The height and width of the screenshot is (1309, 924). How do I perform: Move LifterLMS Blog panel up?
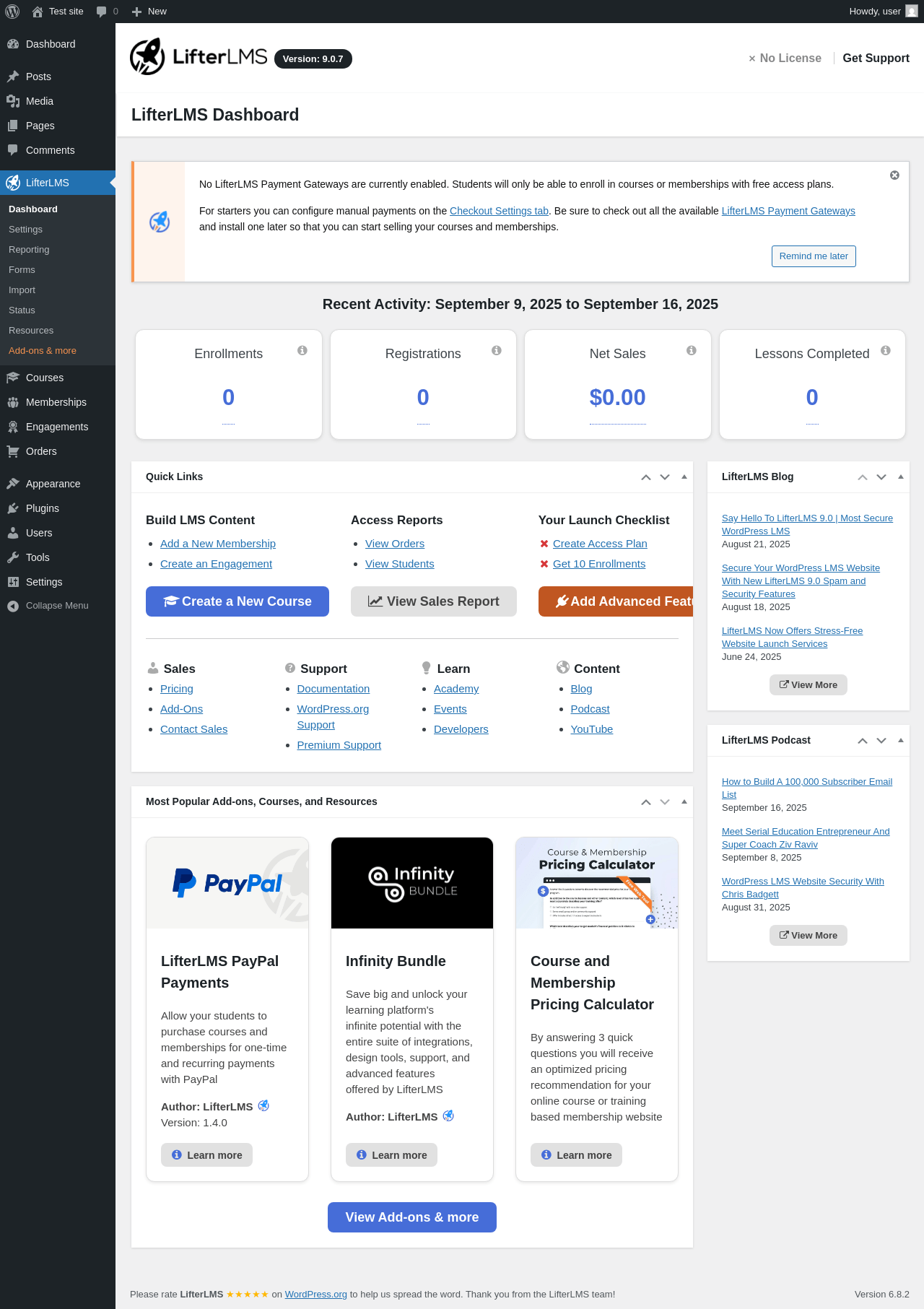[863, 477]
